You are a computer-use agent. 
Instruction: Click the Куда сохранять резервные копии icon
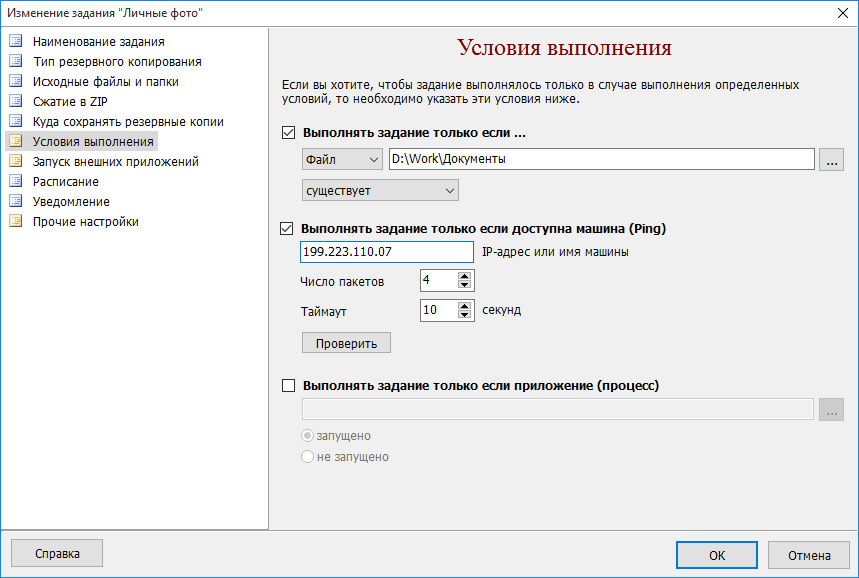[x=15, y=122]
